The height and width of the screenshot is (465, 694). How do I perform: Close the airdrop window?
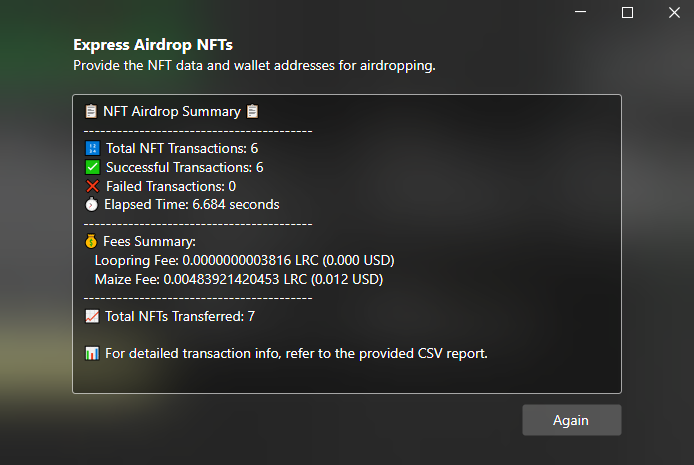(674, 12)
